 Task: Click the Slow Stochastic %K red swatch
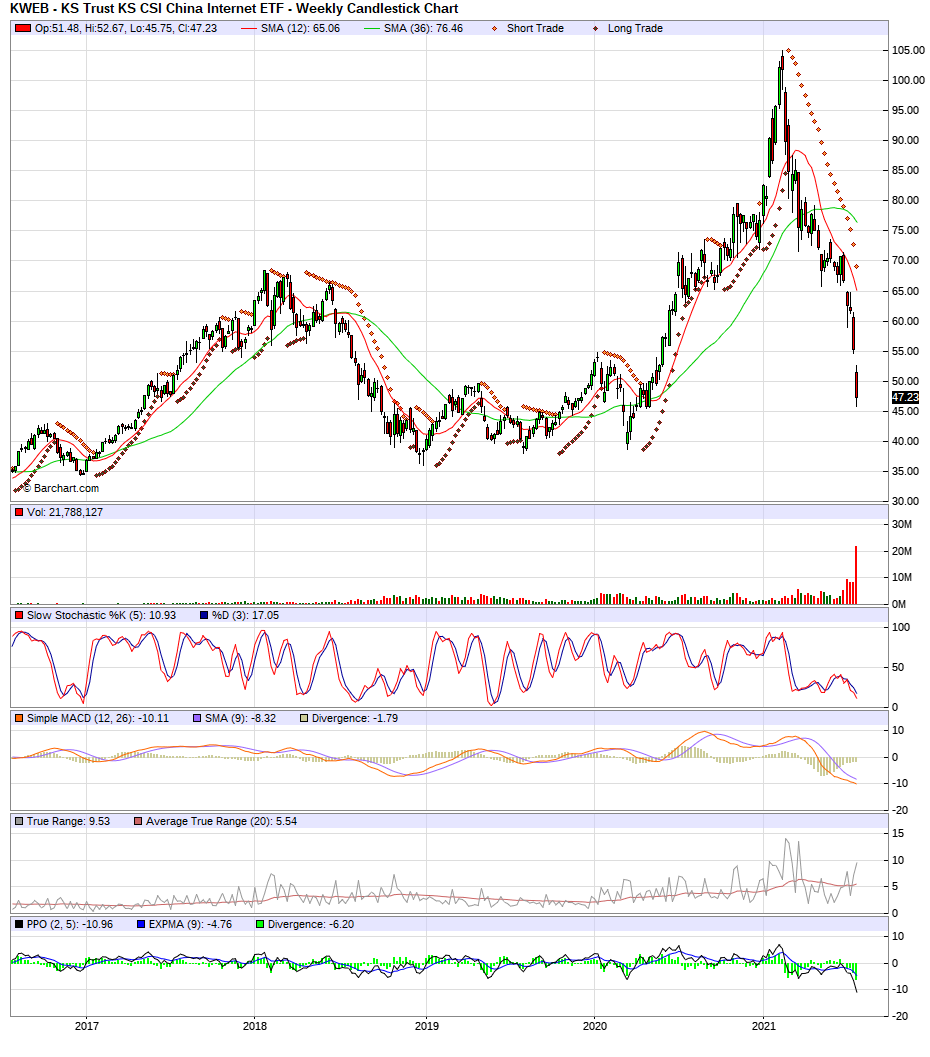pos(19,615)
